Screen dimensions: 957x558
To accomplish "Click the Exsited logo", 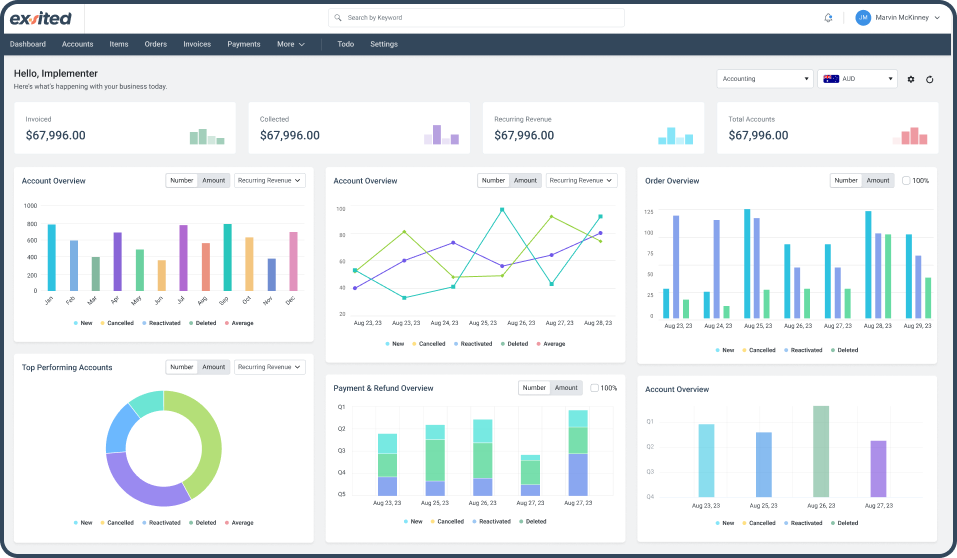I will pyautogui.click(x=41, y=18).
